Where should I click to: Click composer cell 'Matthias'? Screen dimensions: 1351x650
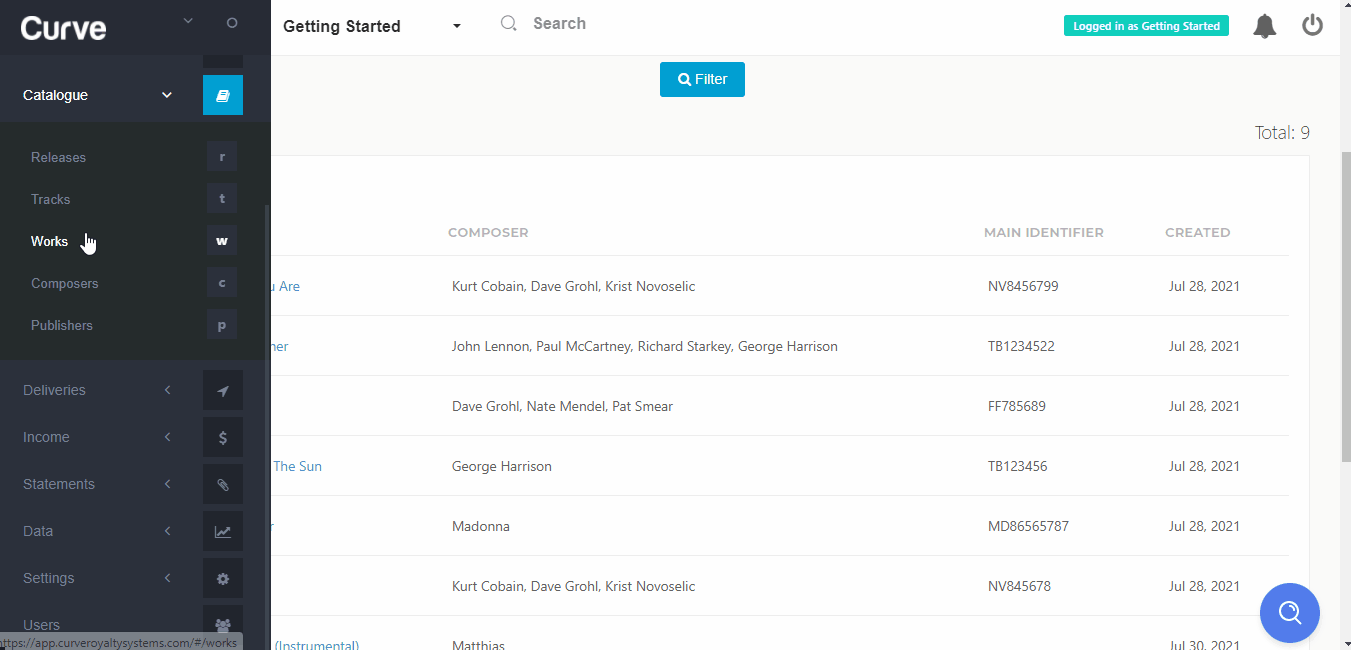point(478,645)
